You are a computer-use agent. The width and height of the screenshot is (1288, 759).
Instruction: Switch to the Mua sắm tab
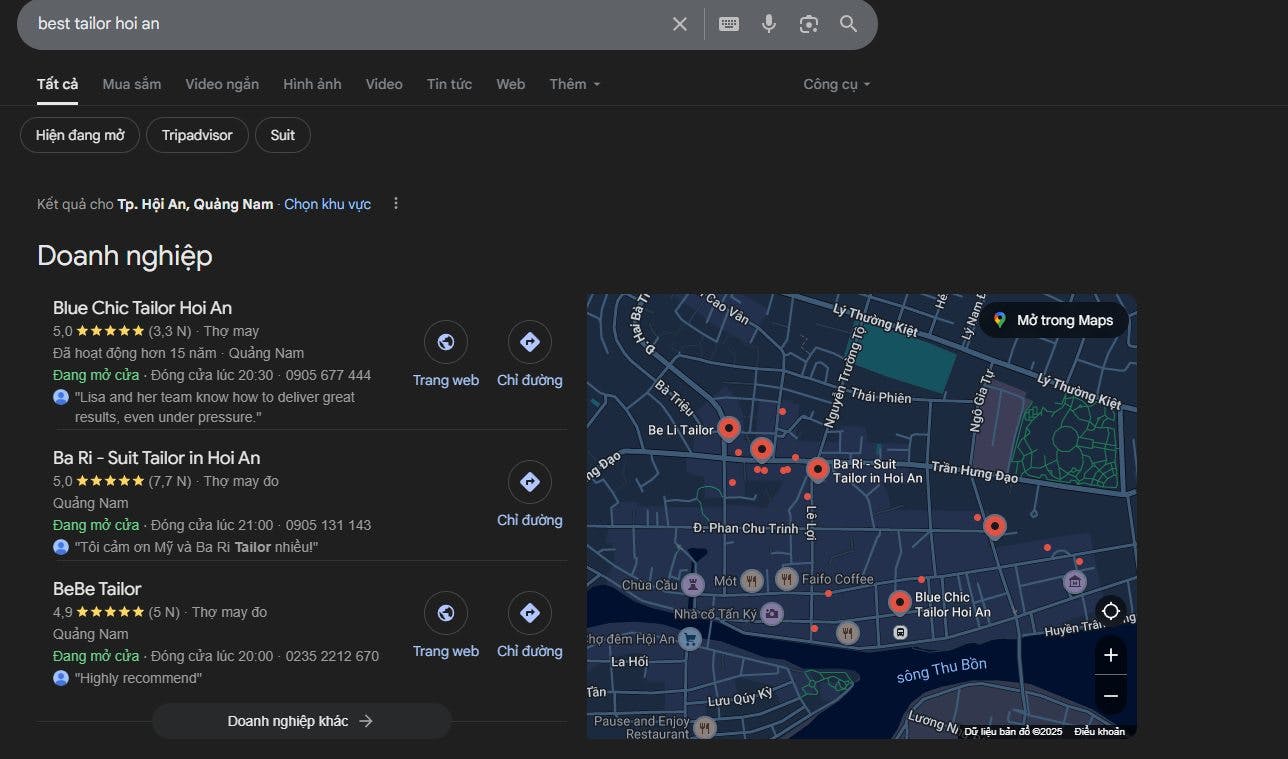(x=131, y=84)
